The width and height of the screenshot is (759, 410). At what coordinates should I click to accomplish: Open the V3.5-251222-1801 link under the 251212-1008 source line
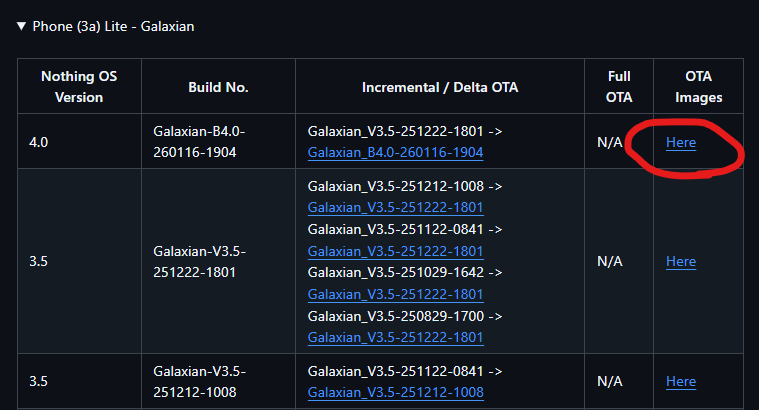pos(395,208)
